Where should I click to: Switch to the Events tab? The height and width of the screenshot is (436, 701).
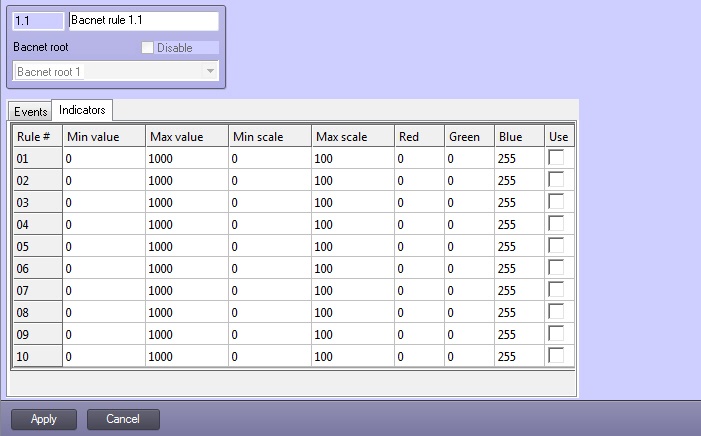(x=29, y=110)
